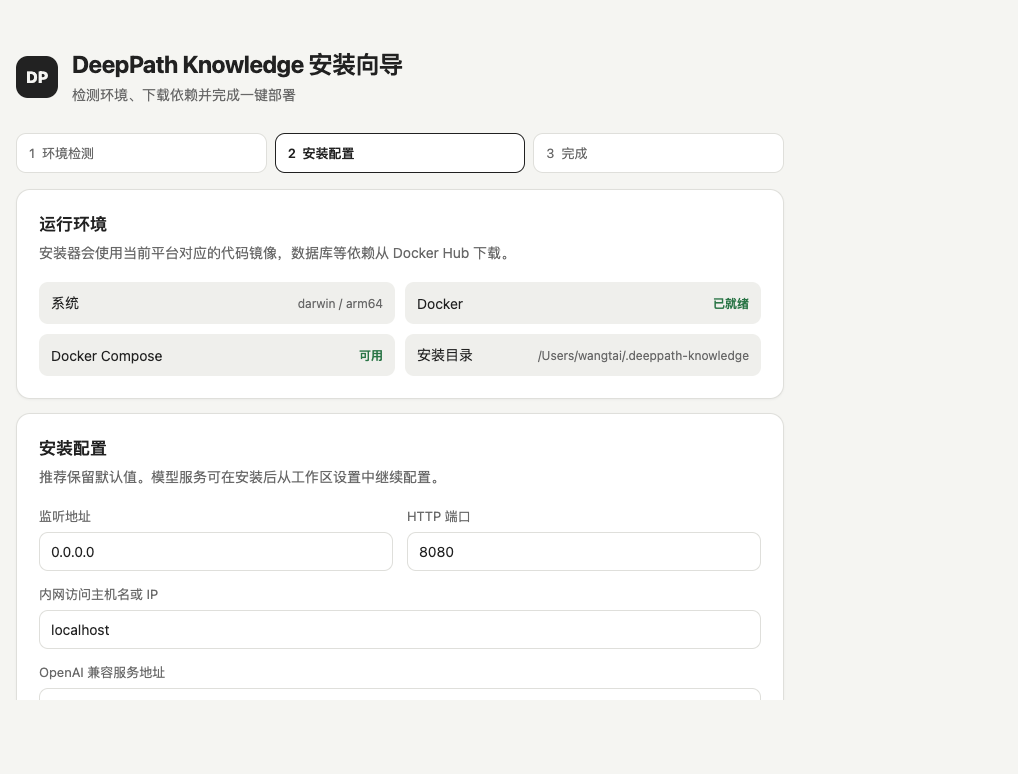
Task: Click the 监听地址 label
Action: point(65,517)
